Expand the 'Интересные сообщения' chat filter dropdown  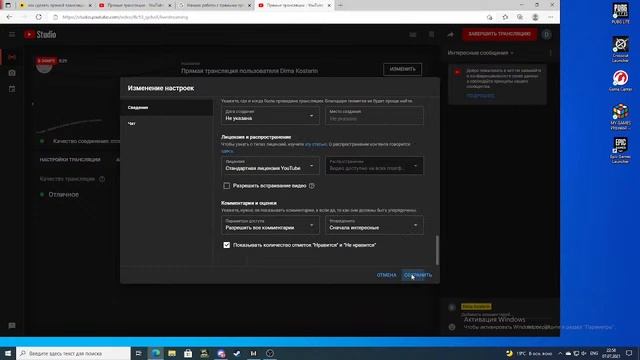click(x=480, y=53)
